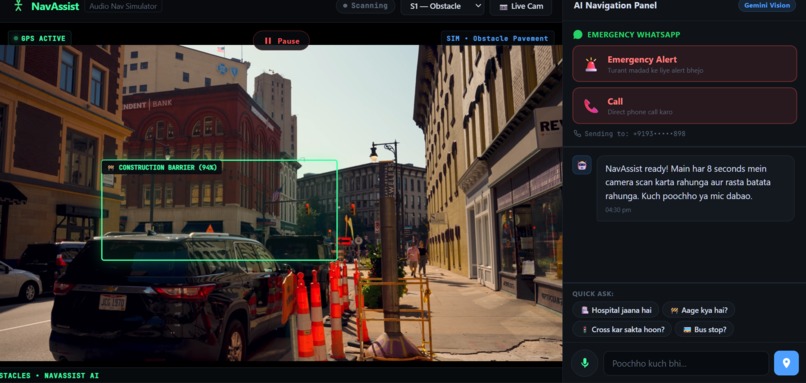Click the NavAssist bot avatar in chat
806x383 pixels.
[582, 166]
